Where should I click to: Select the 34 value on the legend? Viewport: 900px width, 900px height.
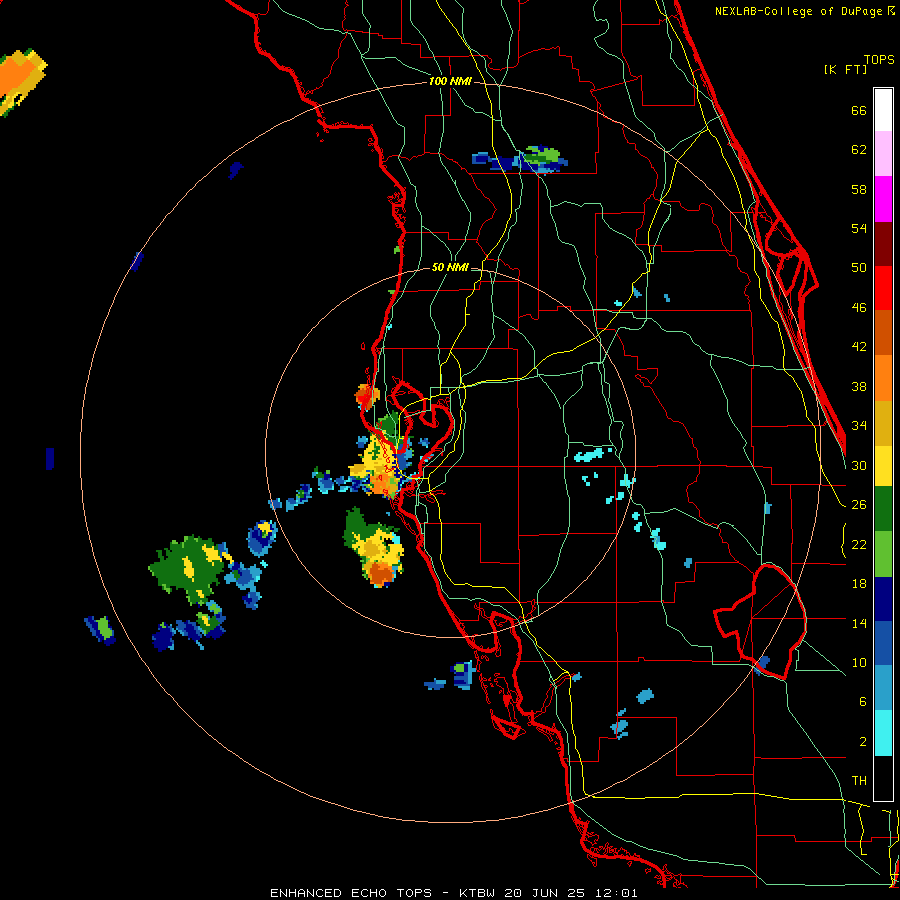[x=859, y=426]
